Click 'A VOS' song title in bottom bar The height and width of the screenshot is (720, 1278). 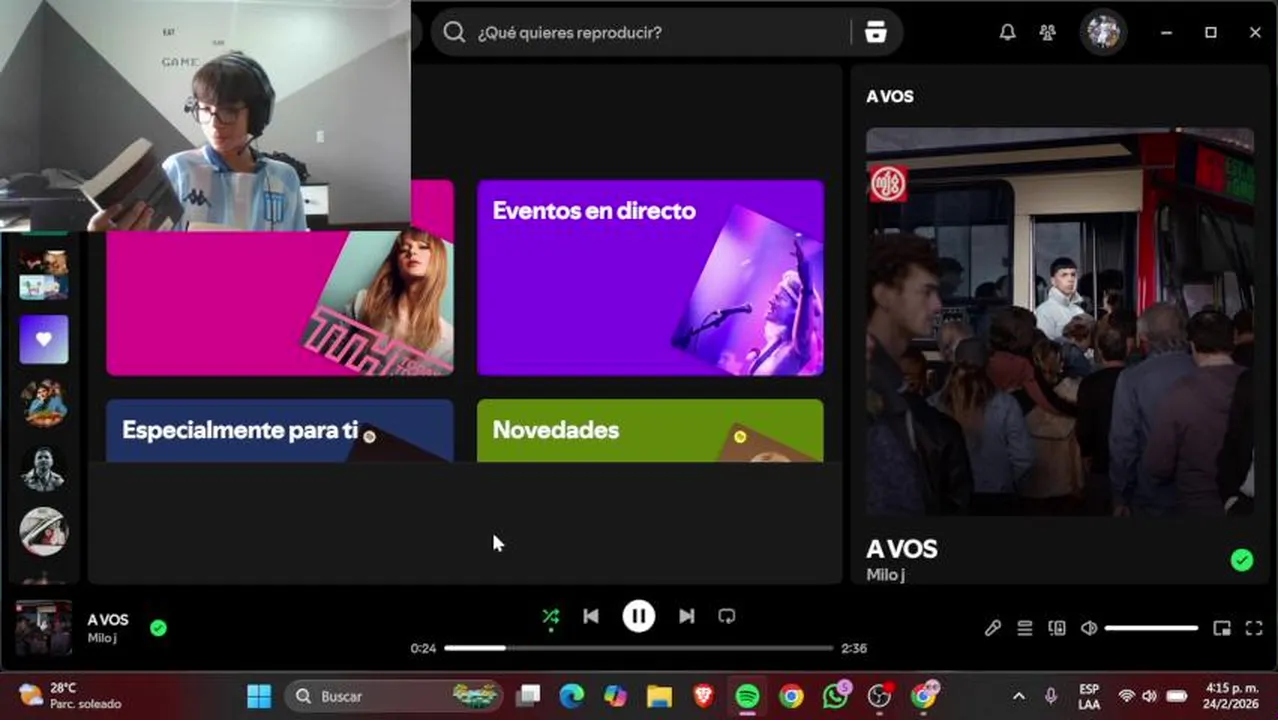point(108,620)
